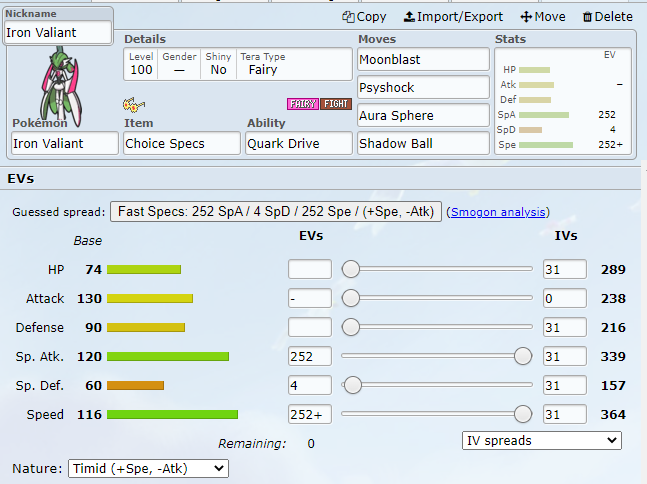
Task: Click the HP EV input box
Action: pos(310,269)
